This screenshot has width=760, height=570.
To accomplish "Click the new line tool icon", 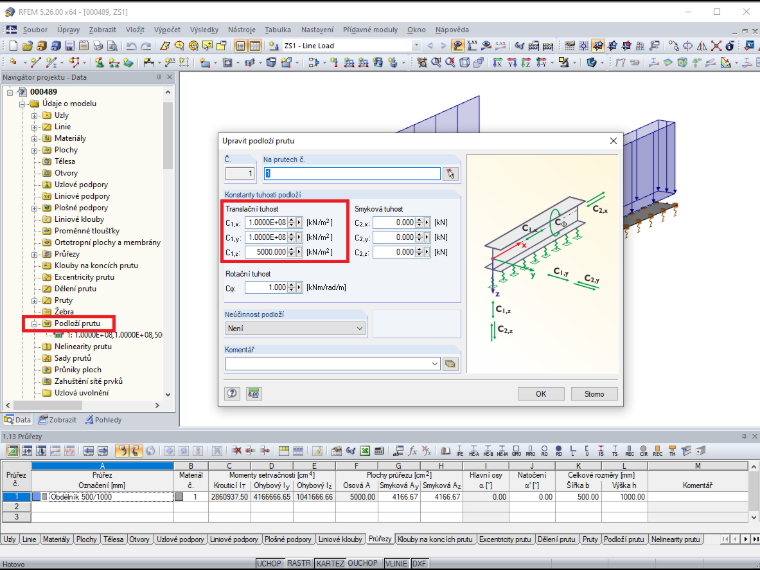I will click(35, 63).
